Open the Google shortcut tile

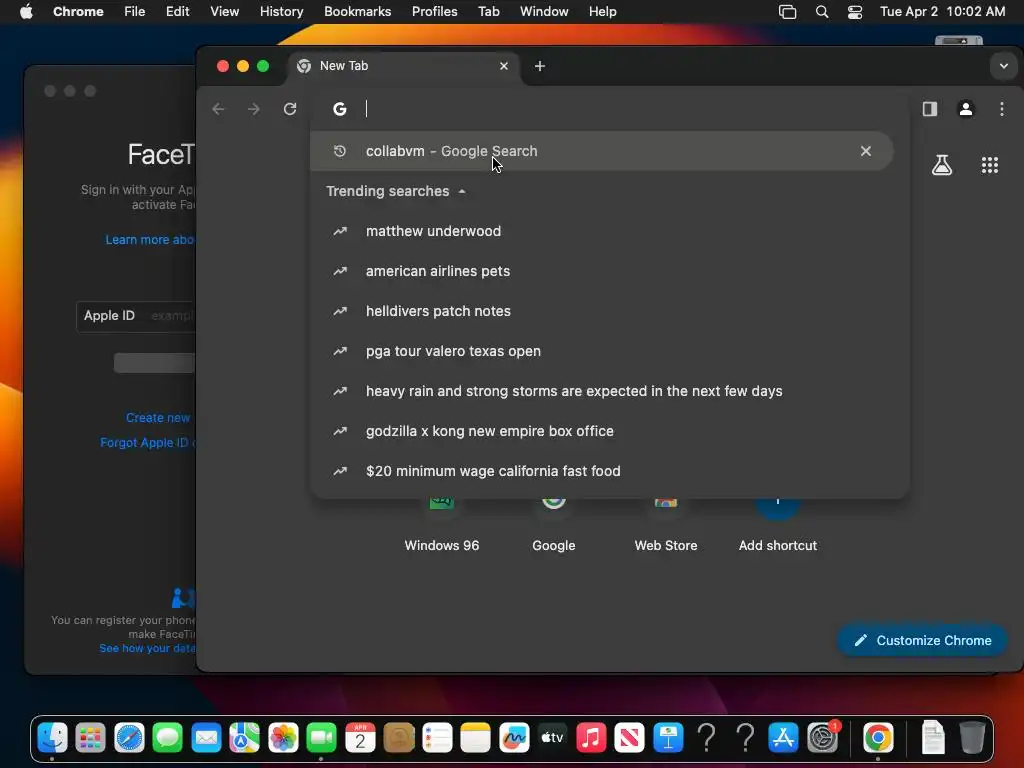pos(554,526)
